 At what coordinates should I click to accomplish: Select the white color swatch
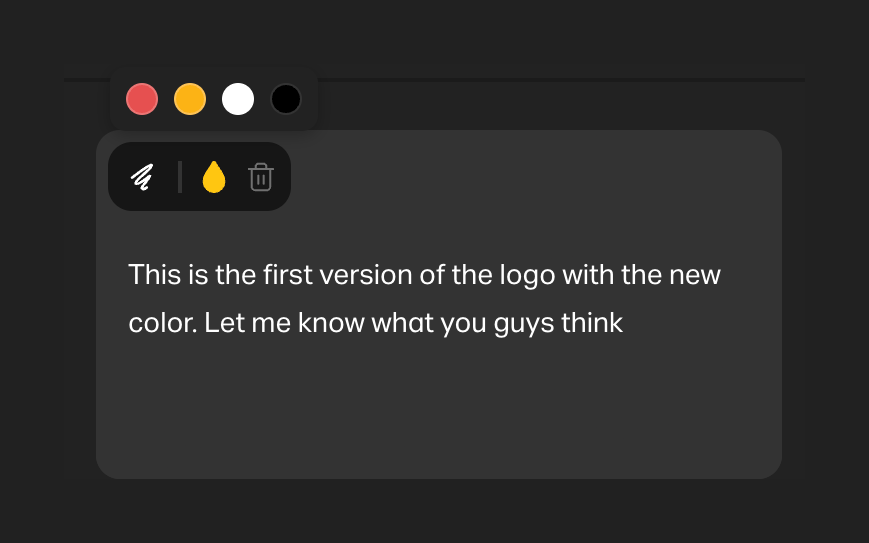(x=238, y=100)
